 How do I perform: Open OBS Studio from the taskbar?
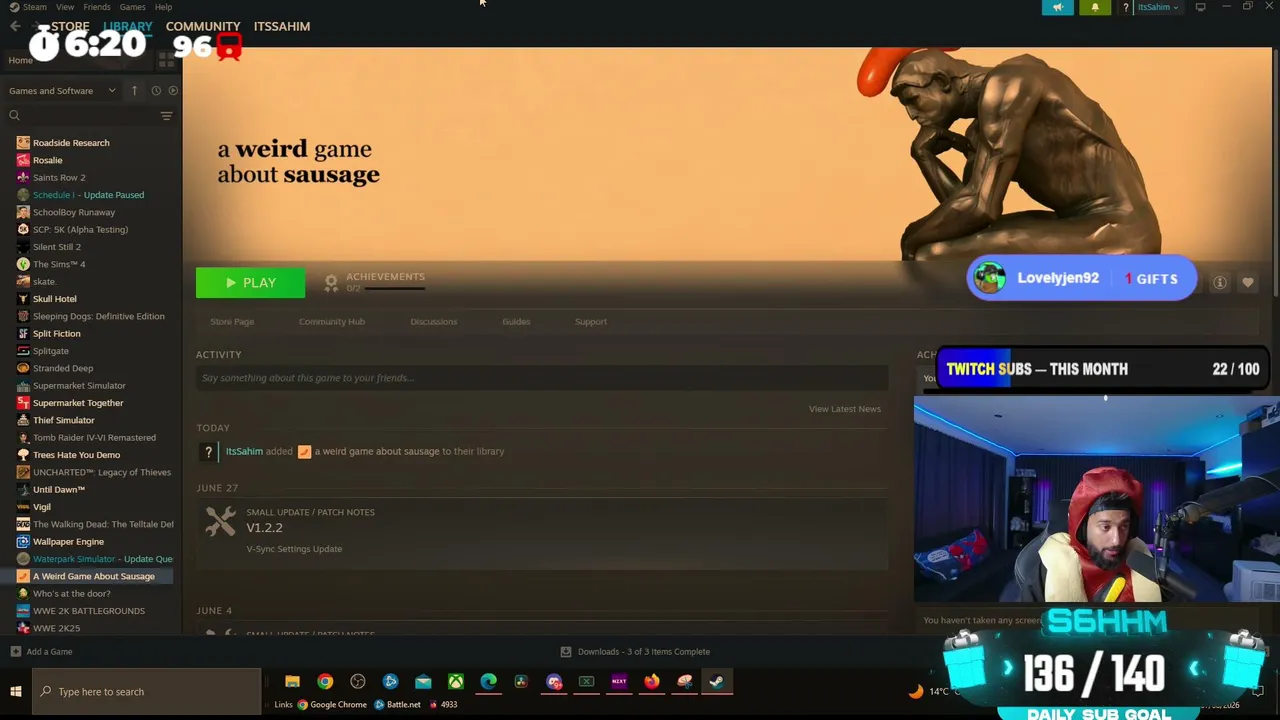358,682
